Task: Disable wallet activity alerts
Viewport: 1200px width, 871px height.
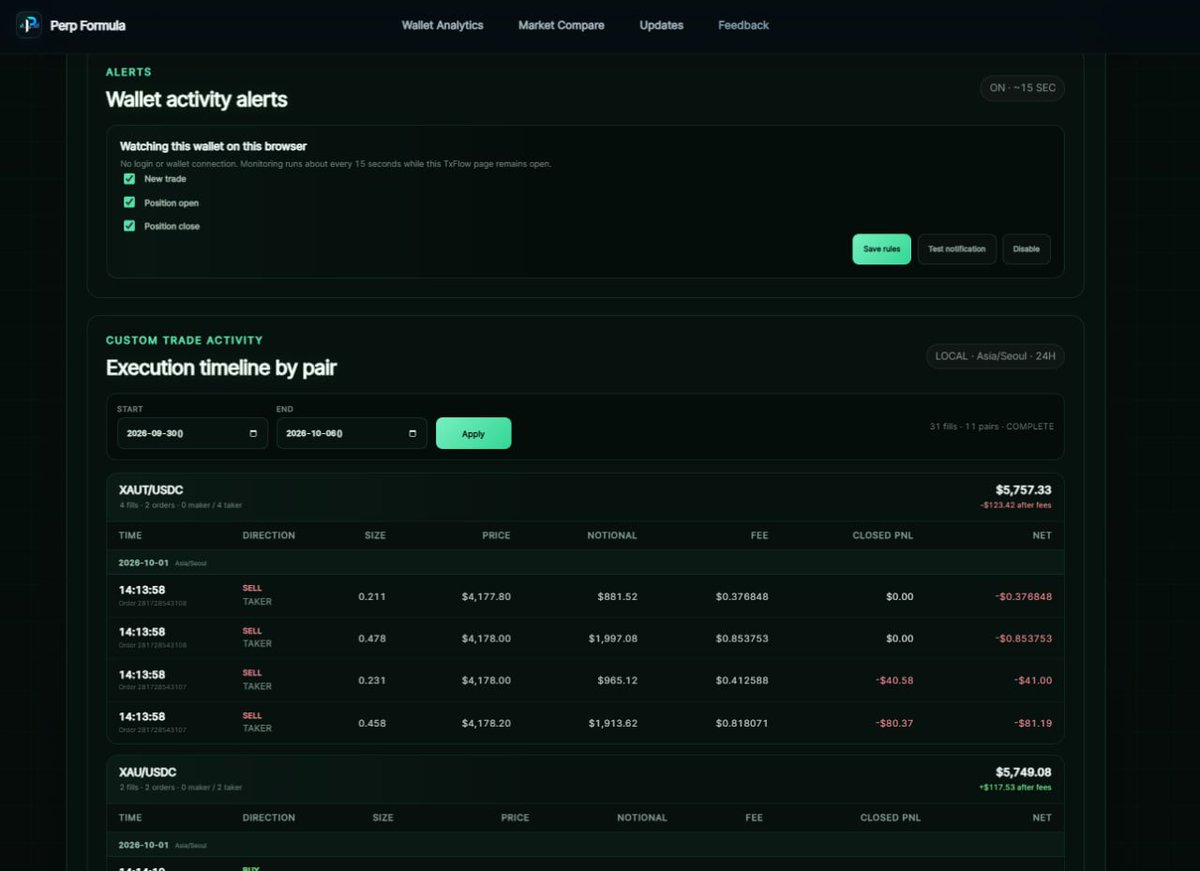Action: 1026,249
